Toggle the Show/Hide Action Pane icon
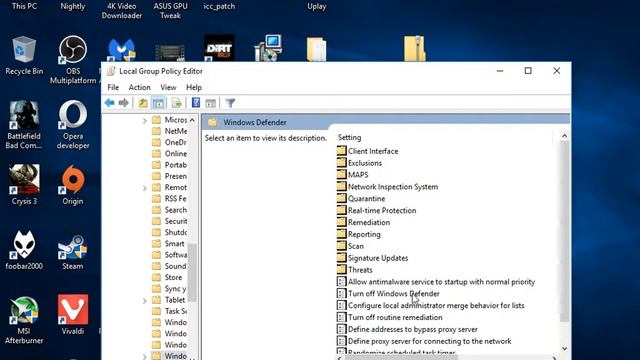 pyautogui.click(x=210, y=103)
